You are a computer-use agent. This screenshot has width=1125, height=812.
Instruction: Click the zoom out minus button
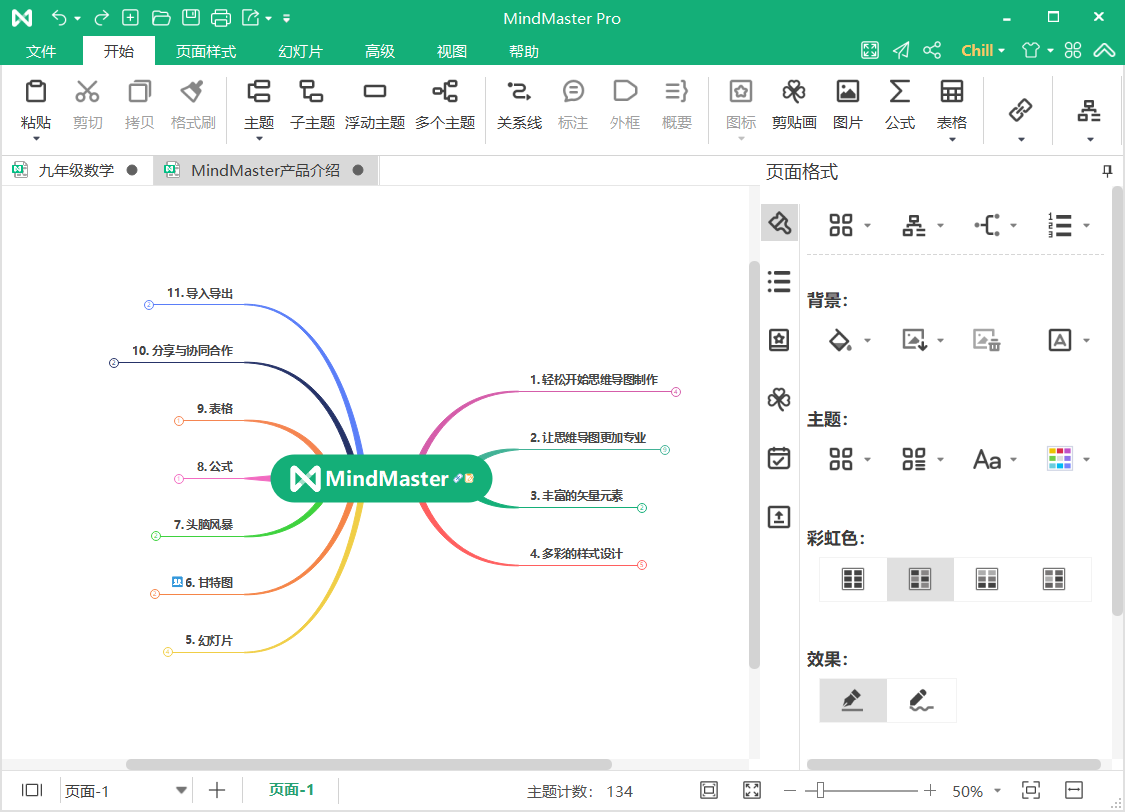pos(790,790)
